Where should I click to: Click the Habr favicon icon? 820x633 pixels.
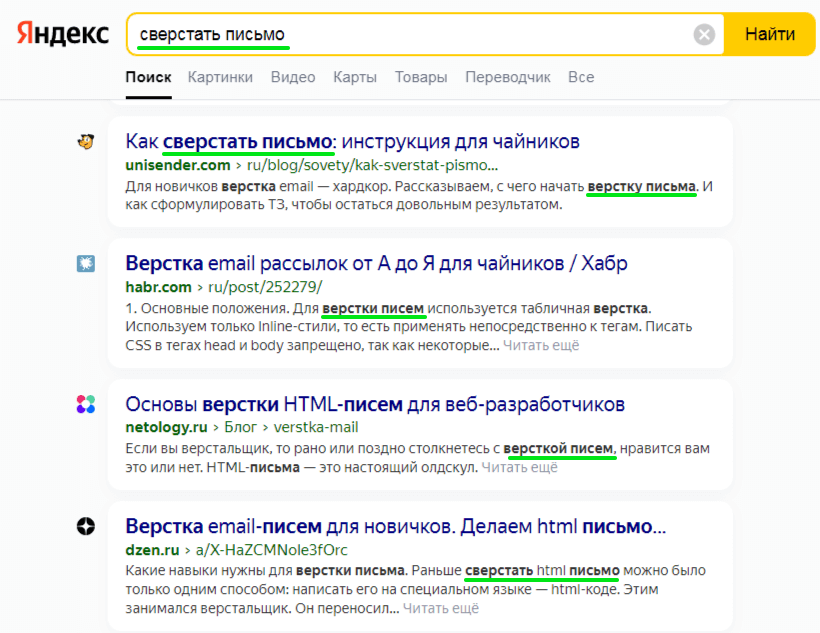coord(86,263)
